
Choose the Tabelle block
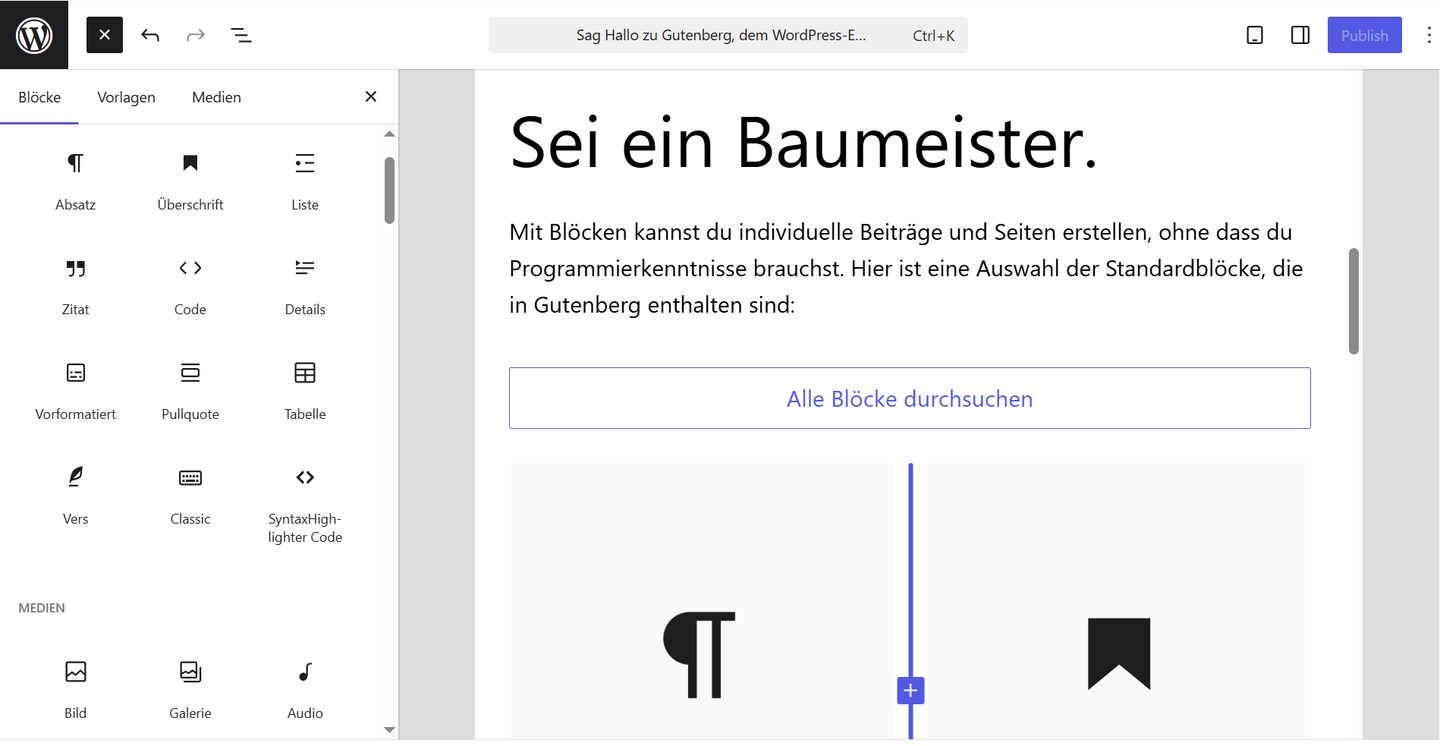click(x=305, y=391)
